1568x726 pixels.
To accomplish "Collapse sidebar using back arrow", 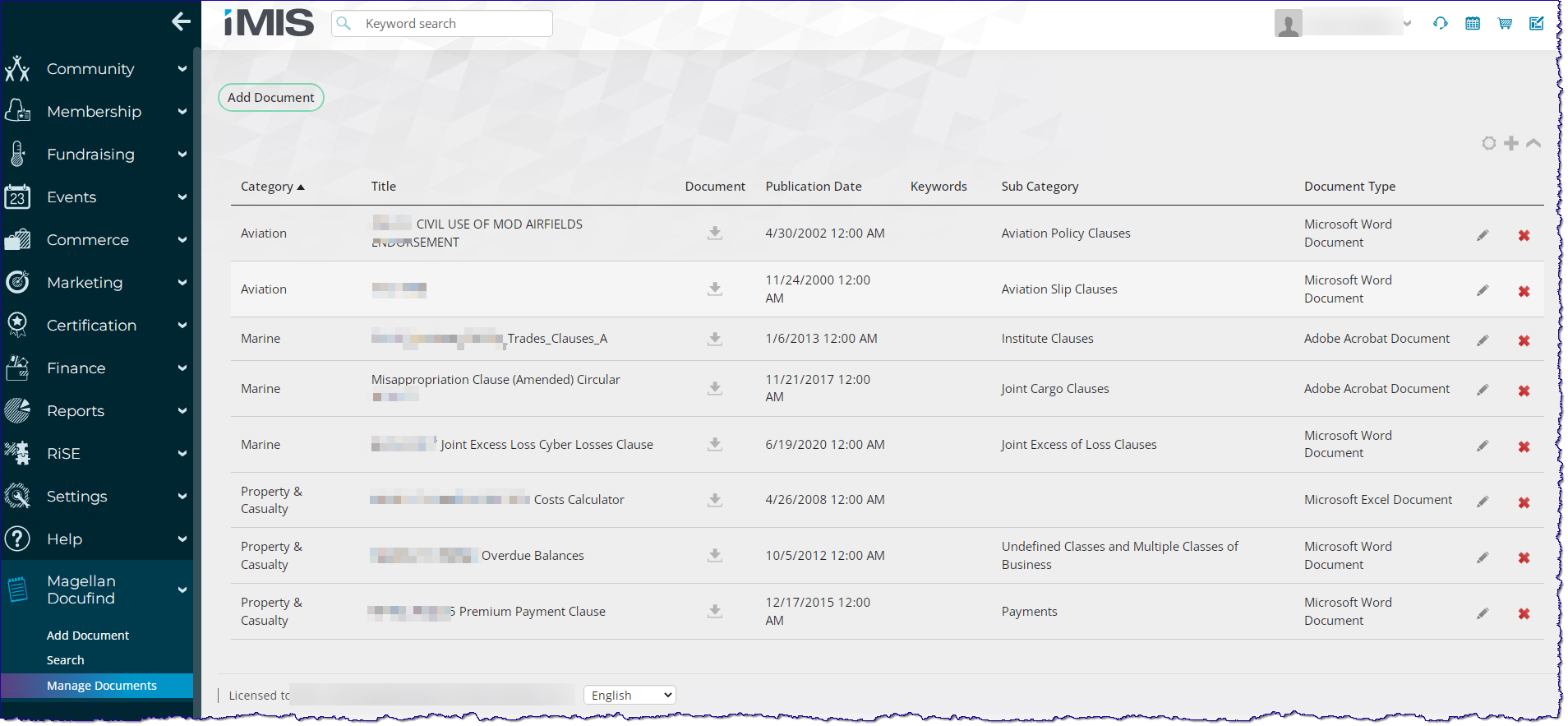I will pyautogui.click(x=181, y=22).
